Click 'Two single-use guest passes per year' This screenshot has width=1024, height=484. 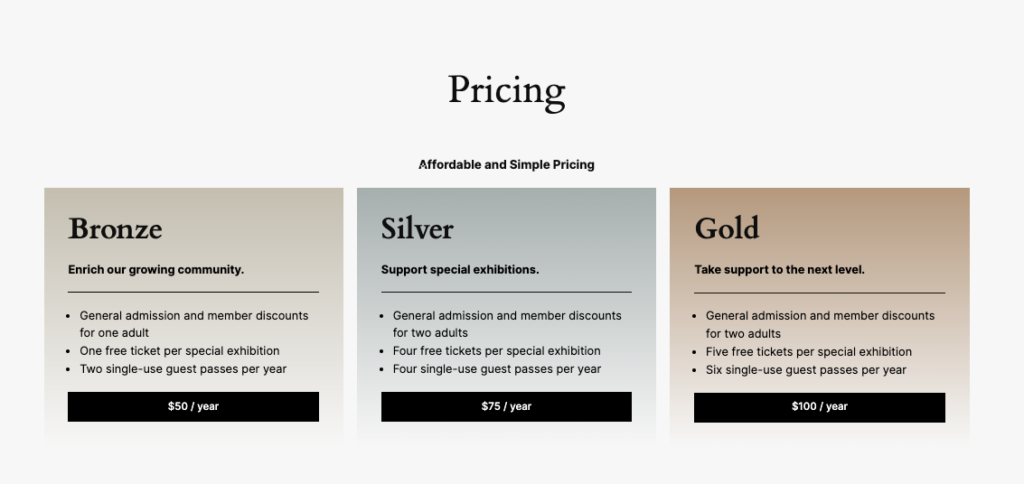pyautogui.click(x=183, y=369)
